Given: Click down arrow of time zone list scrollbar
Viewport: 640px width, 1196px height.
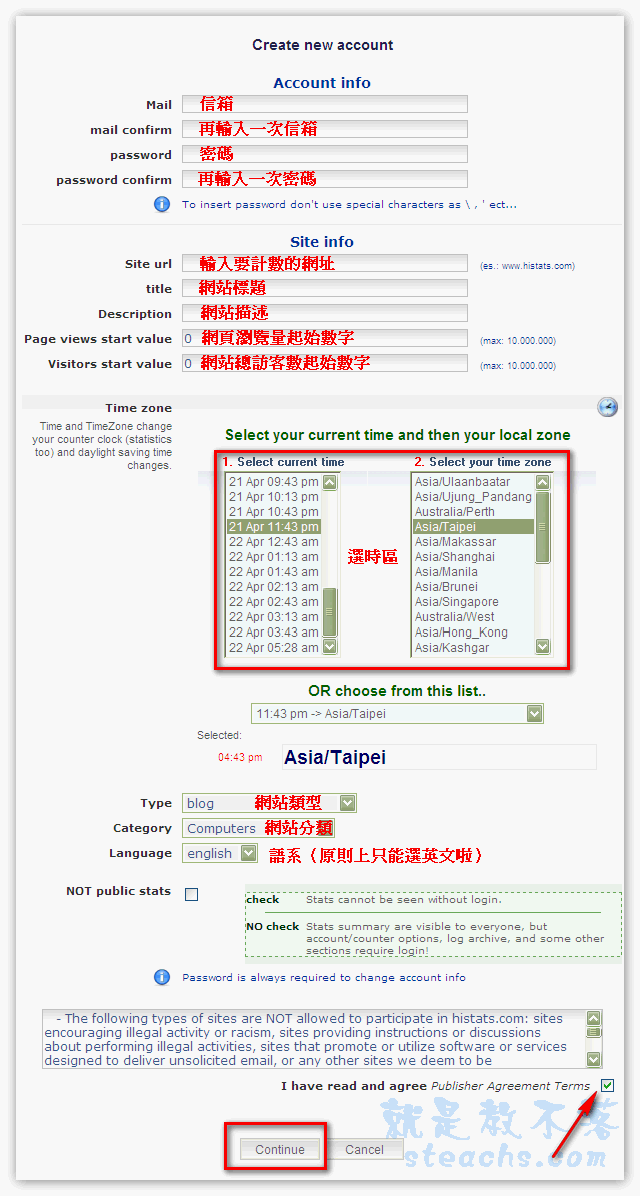Looking at the screenshot, I should point(542,646).
